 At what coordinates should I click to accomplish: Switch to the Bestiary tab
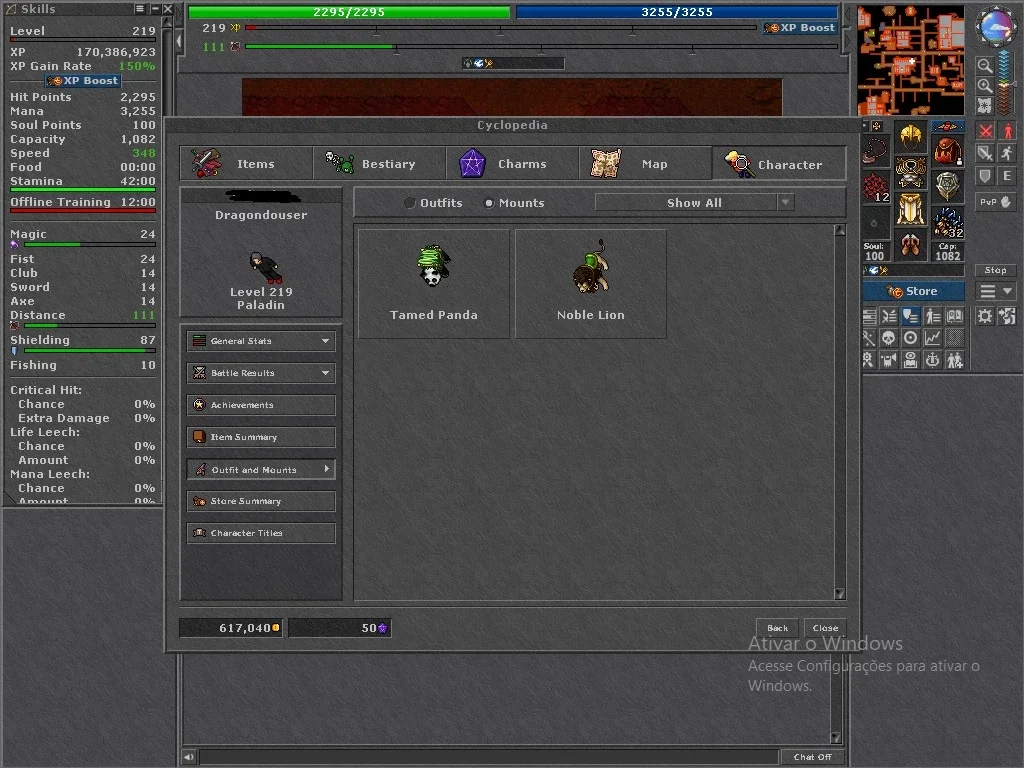[x=379, y=163]
